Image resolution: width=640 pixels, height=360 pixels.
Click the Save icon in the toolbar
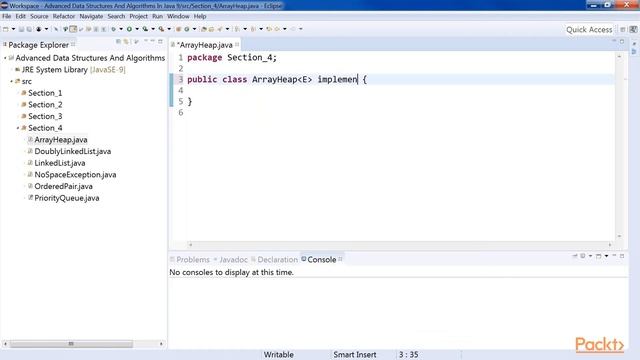click(21, 29)
